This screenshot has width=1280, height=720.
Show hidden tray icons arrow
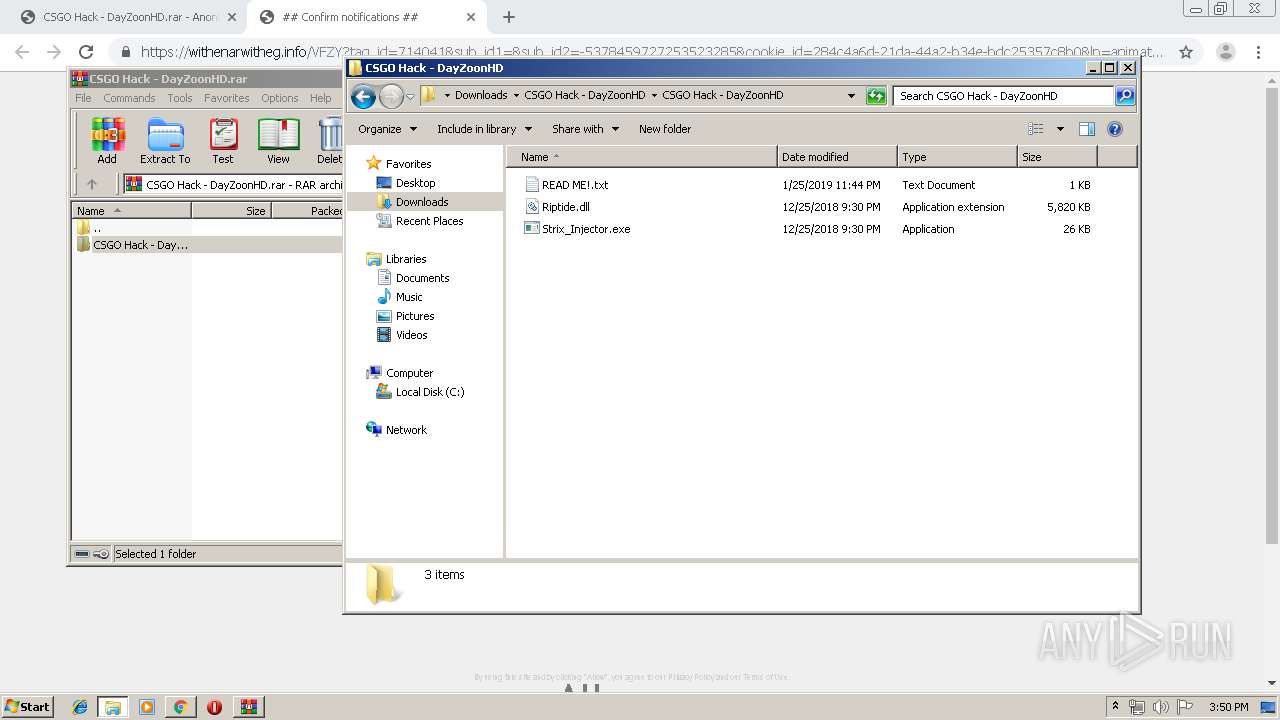click(1116, 707)
